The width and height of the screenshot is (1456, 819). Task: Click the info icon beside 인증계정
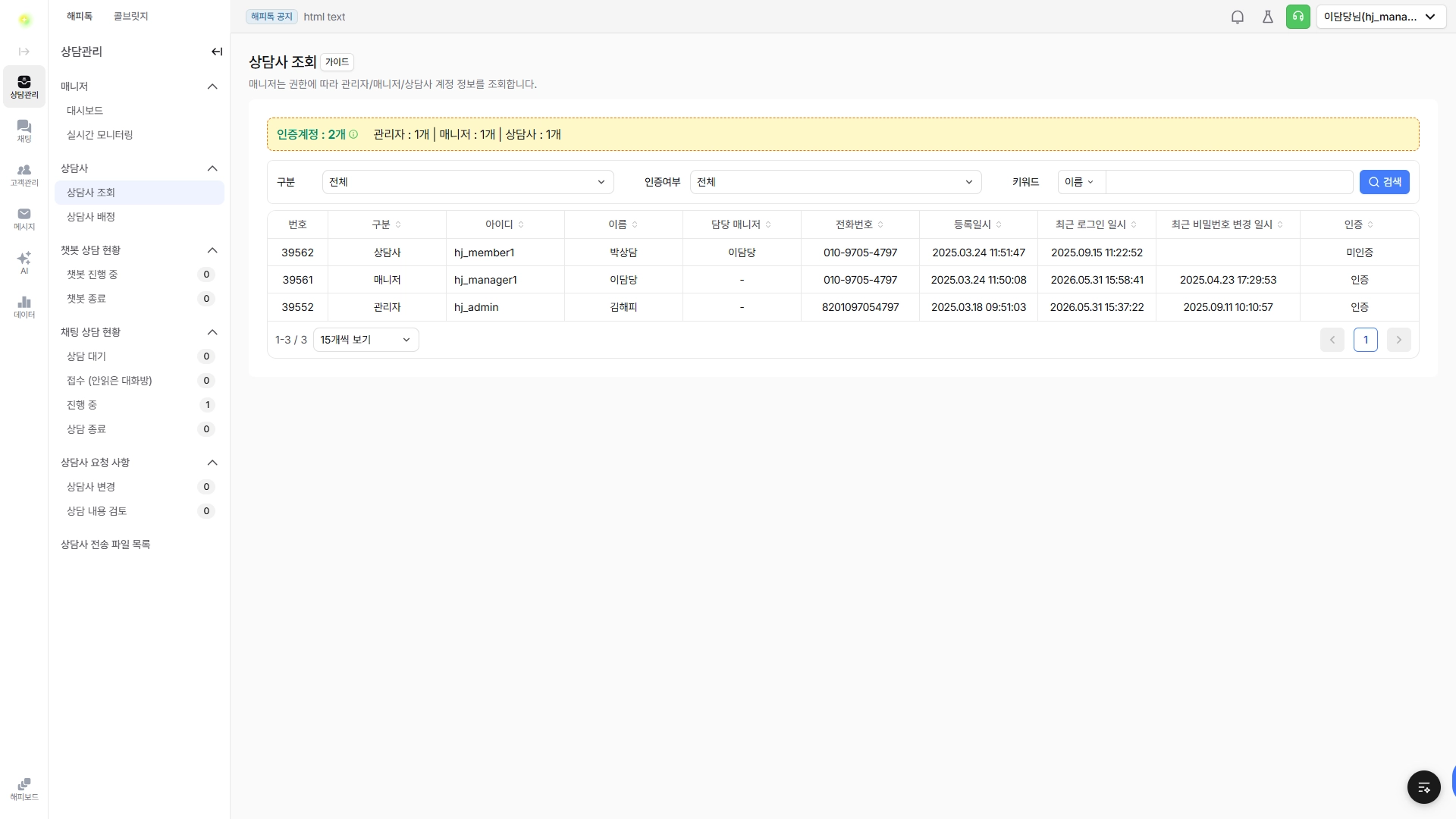tap(353, 134)
